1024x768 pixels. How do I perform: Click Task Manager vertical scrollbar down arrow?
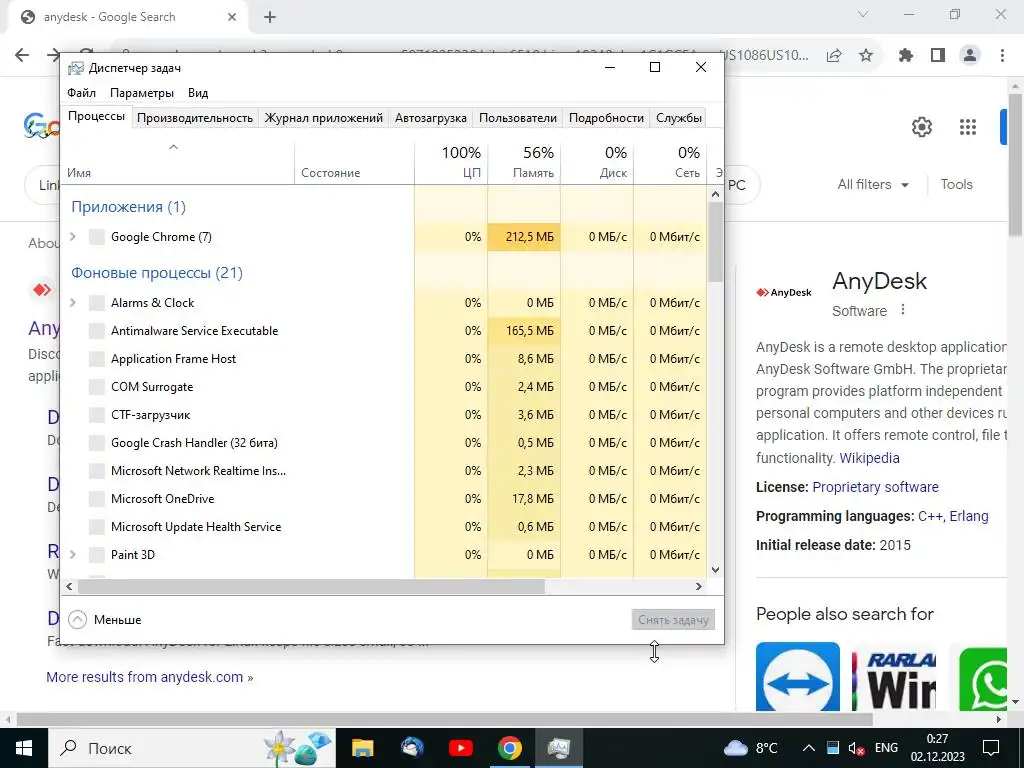tap(715, 569)
